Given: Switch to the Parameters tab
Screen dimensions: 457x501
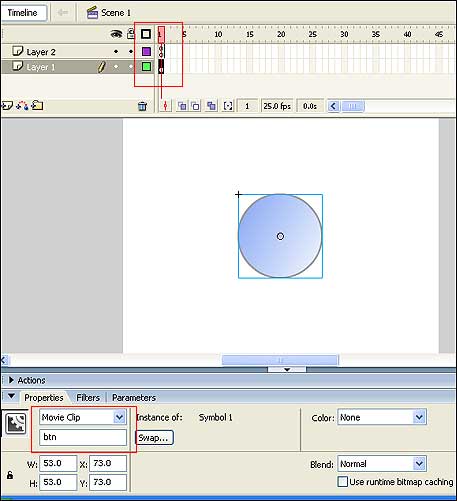Looking at the screenshot, I should (134, 398).
